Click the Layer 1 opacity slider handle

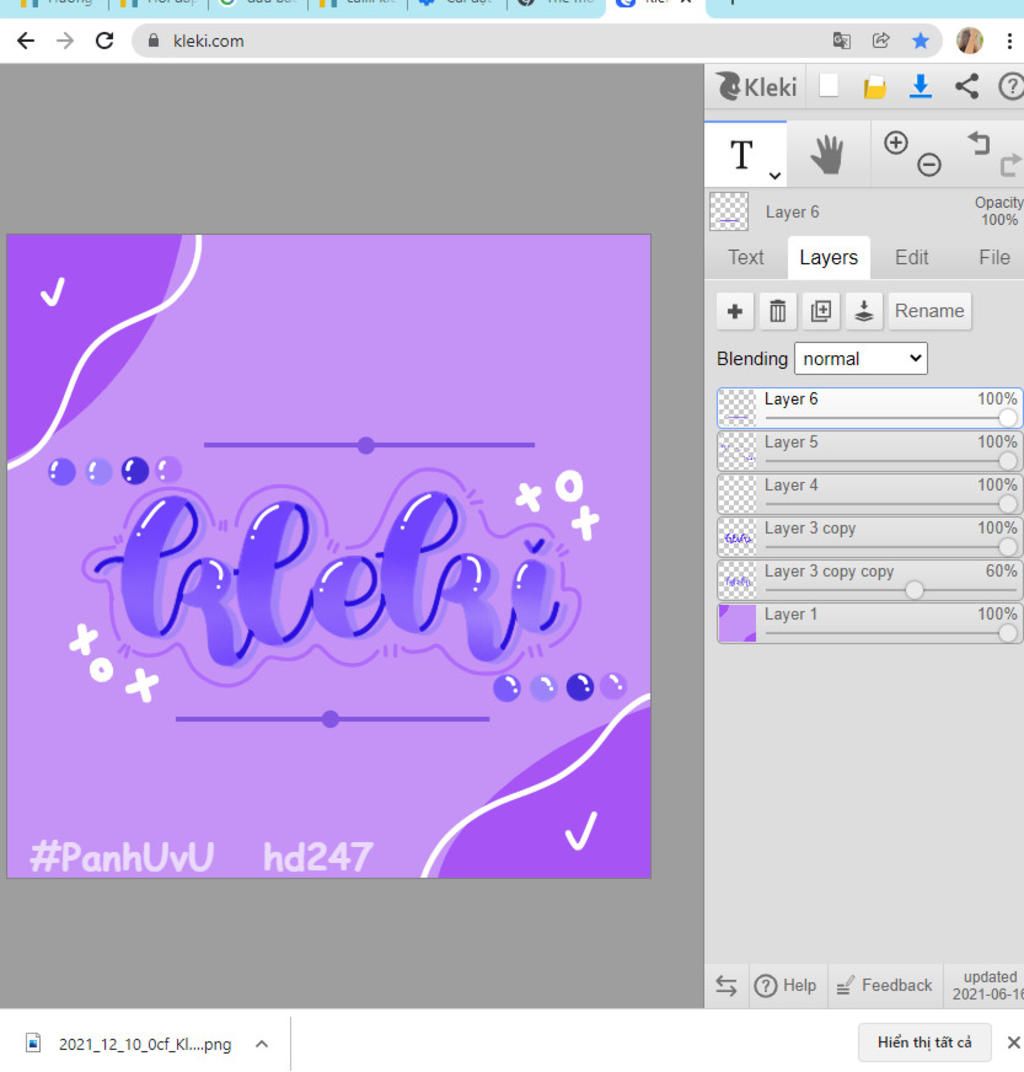1008,634
